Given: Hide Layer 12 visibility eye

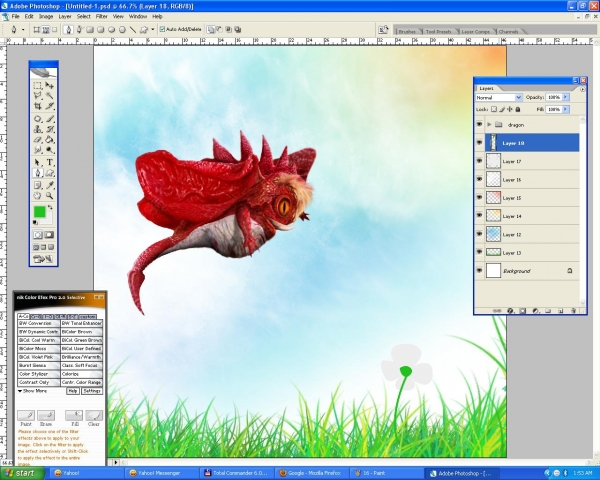Looking at the screenshot, I should tap(479, 234).
